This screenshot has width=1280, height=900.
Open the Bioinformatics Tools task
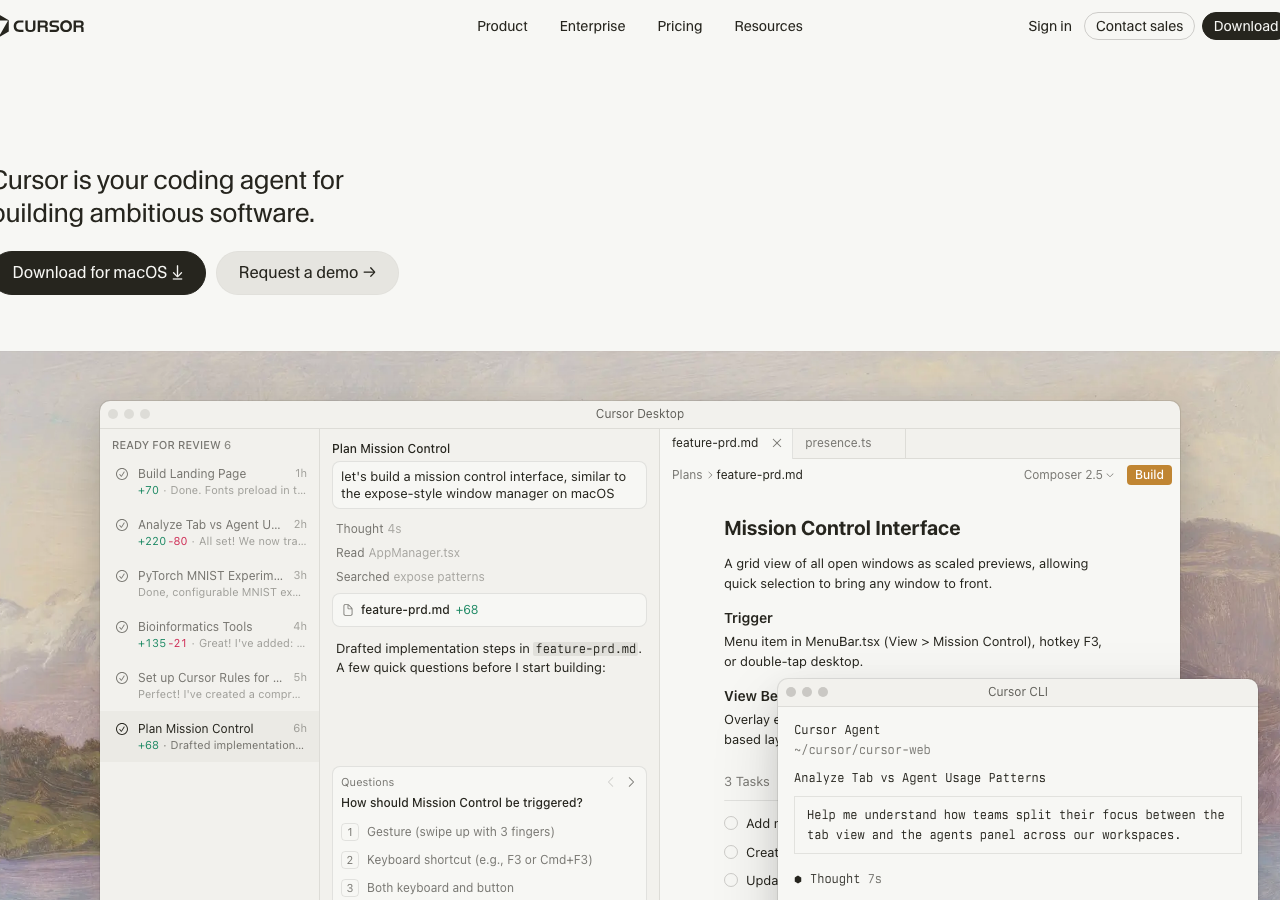(210, 635)
